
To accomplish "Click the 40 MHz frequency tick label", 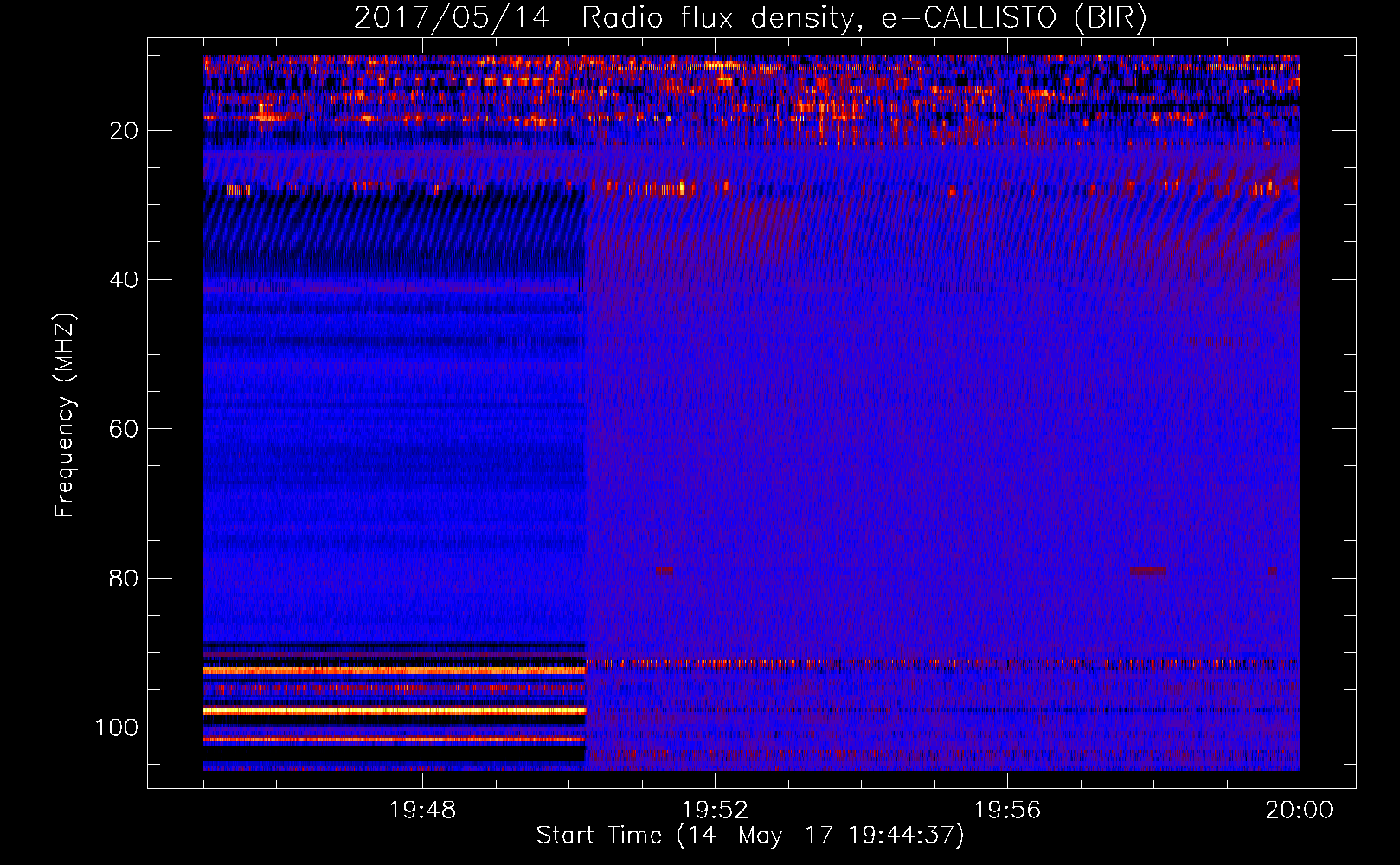I will (124, 279).
